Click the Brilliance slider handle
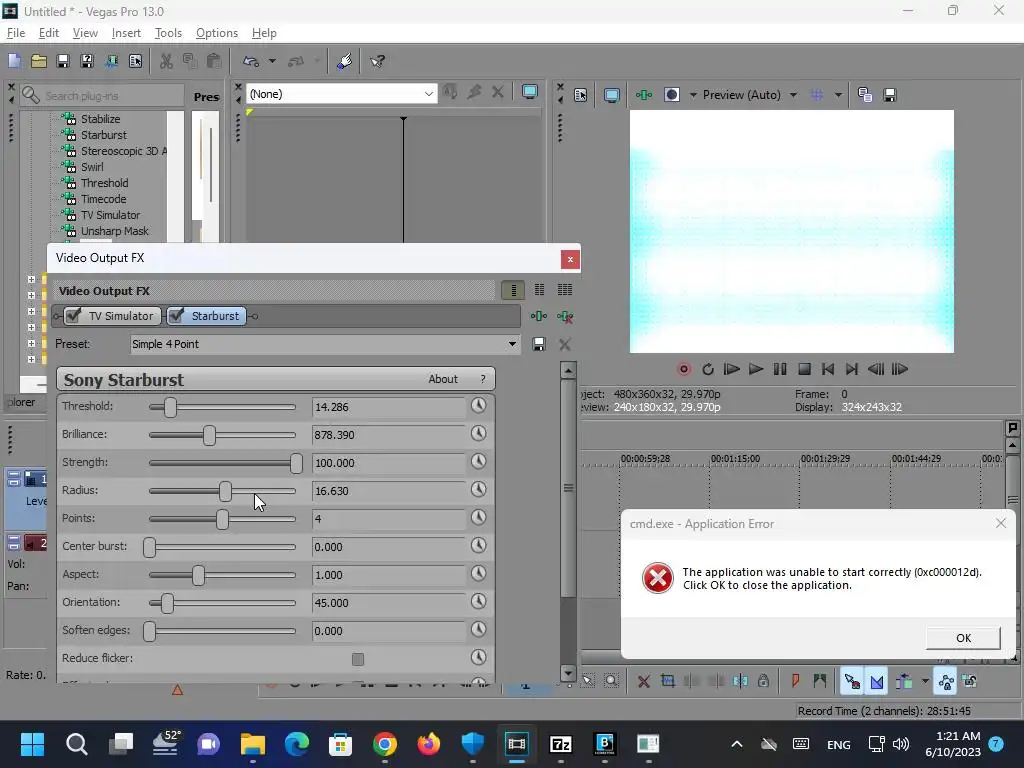 pyautogui.click(x=209, y=435)
